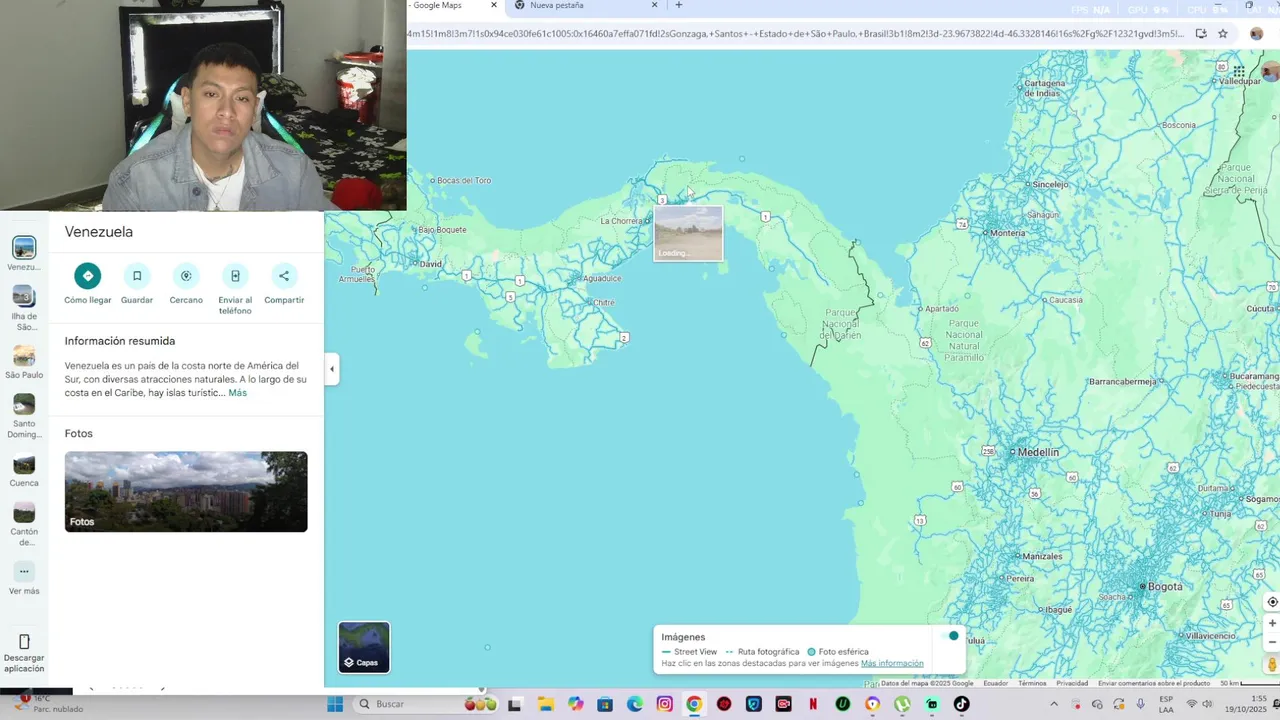Open the Windows Start menu
The height and width of the screenshot is (720, 1280).
336,704
